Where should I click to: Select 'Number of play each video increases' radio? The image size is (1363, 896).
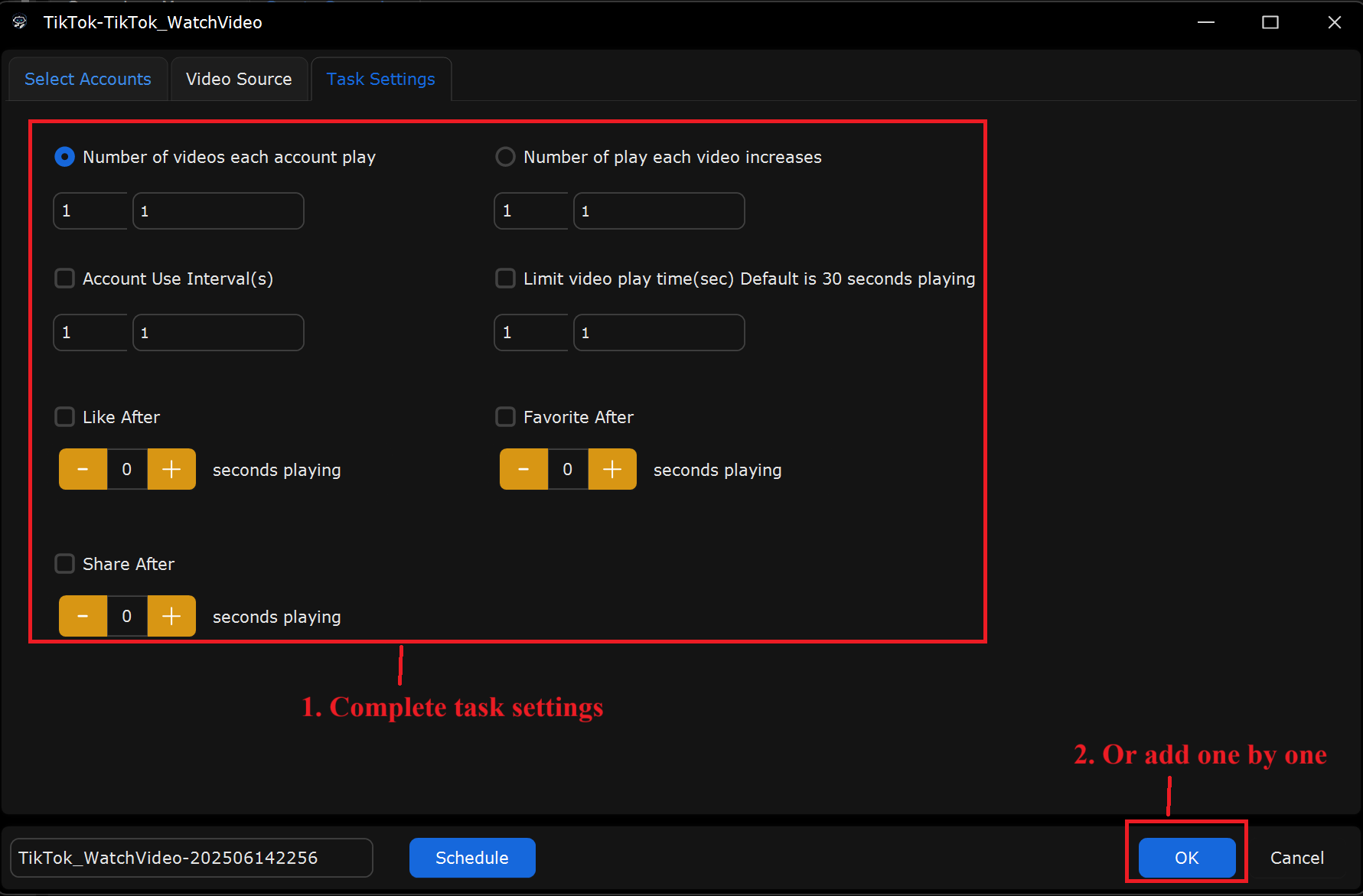[x=505, y=157]
